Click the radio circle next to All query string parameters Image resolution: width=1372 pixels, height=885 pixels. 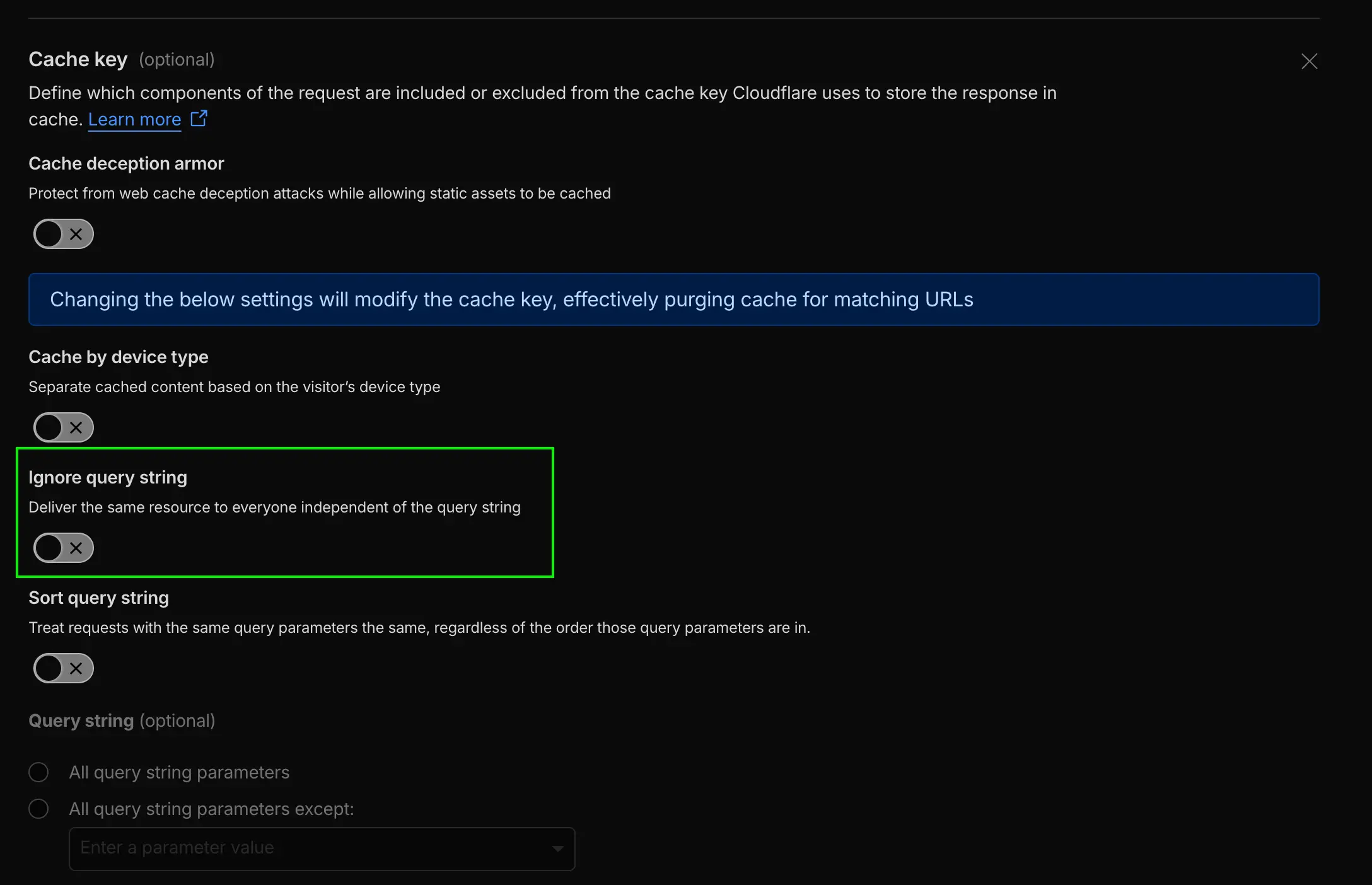click(38, 772)
